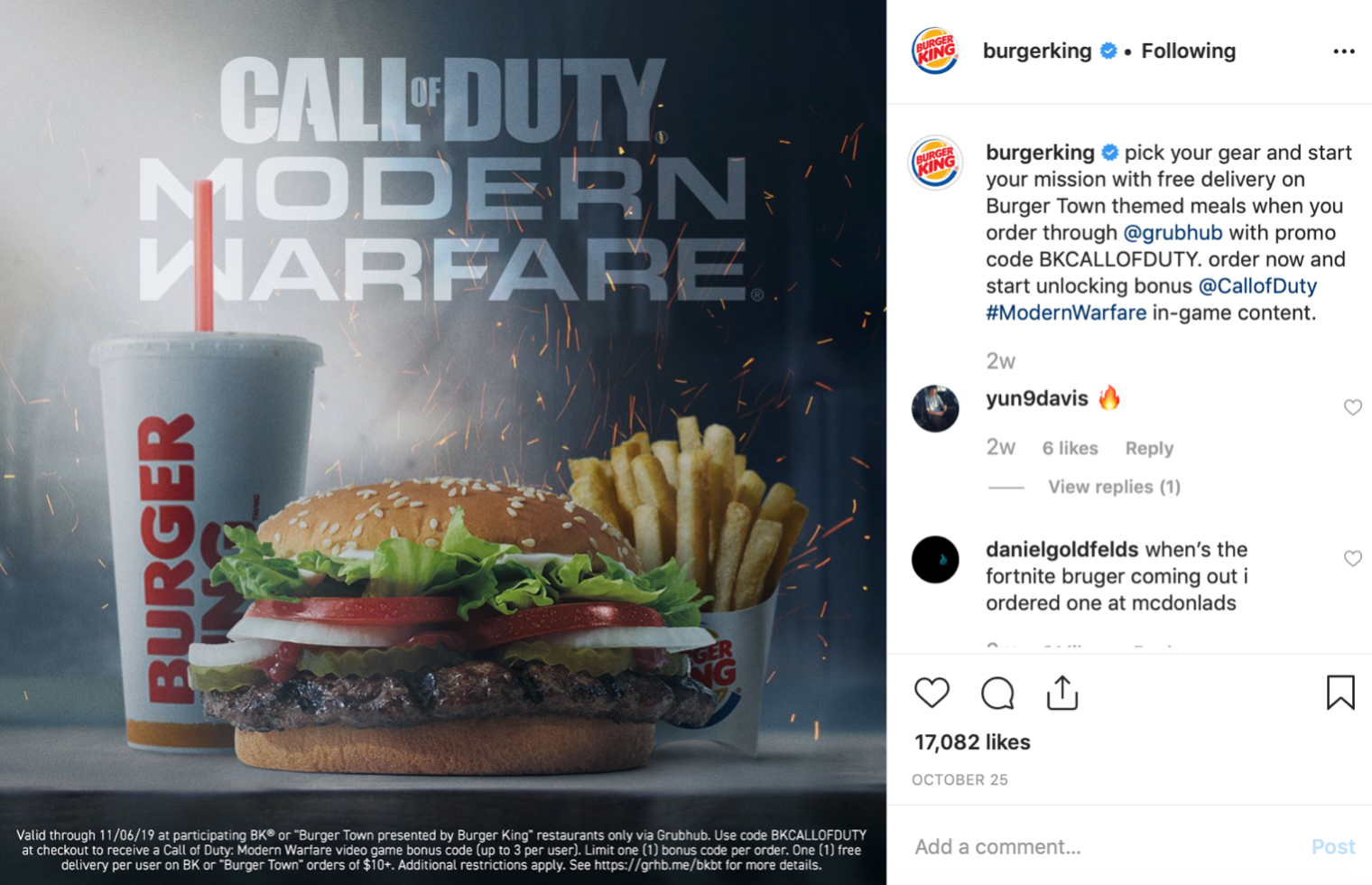Viewport: 1372px width, 885px height.
Task: Open Burger King avatar in post header
Action: [935, 51]
